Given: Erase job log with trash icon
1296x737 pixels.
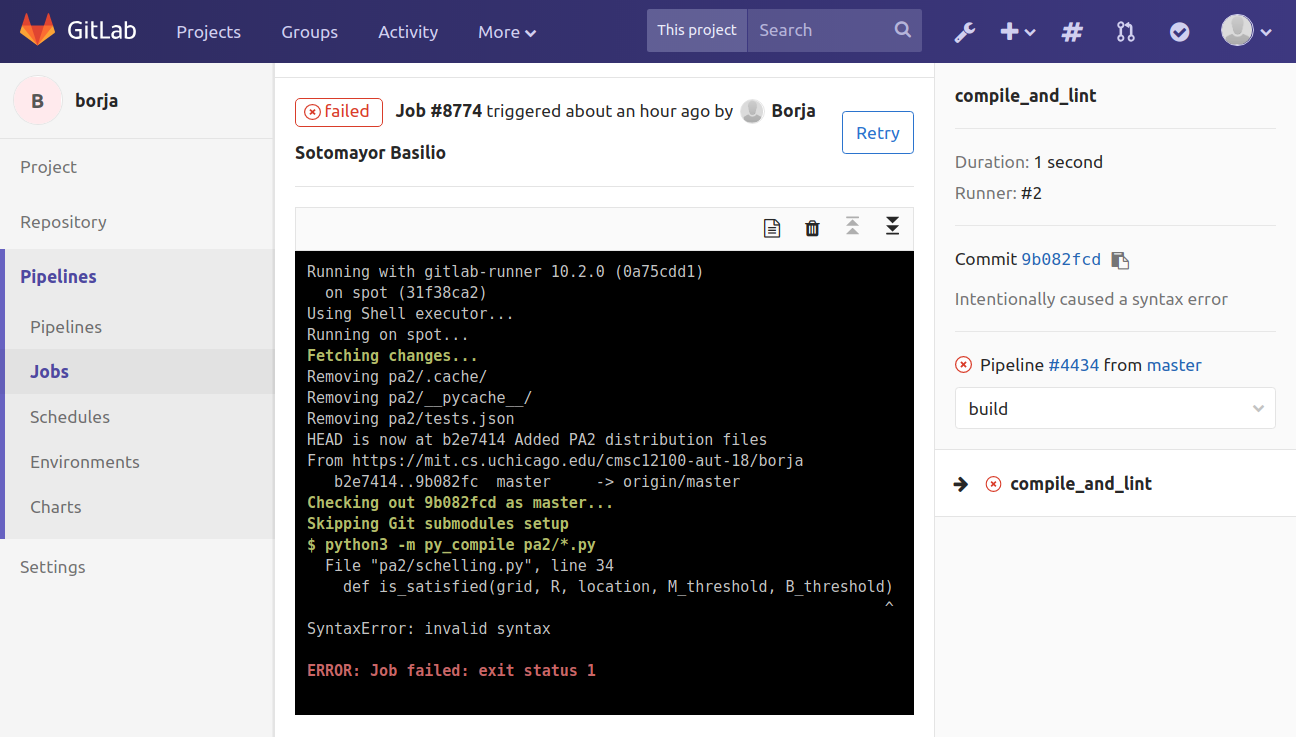Looking at the screenshot, I should pyautogui.click(x=812, y=228).
